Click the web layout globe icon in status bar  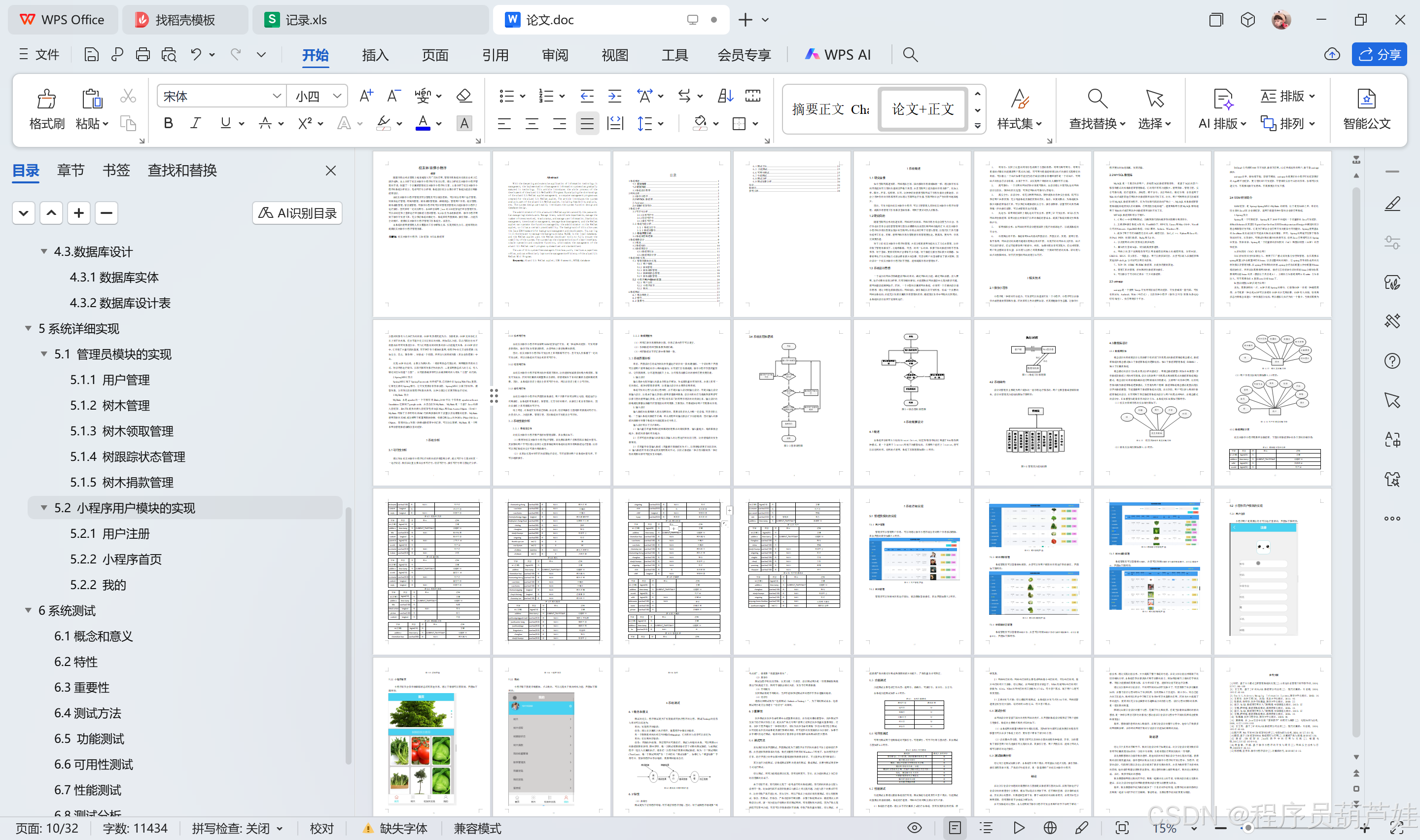click(x=1050, y=828)
